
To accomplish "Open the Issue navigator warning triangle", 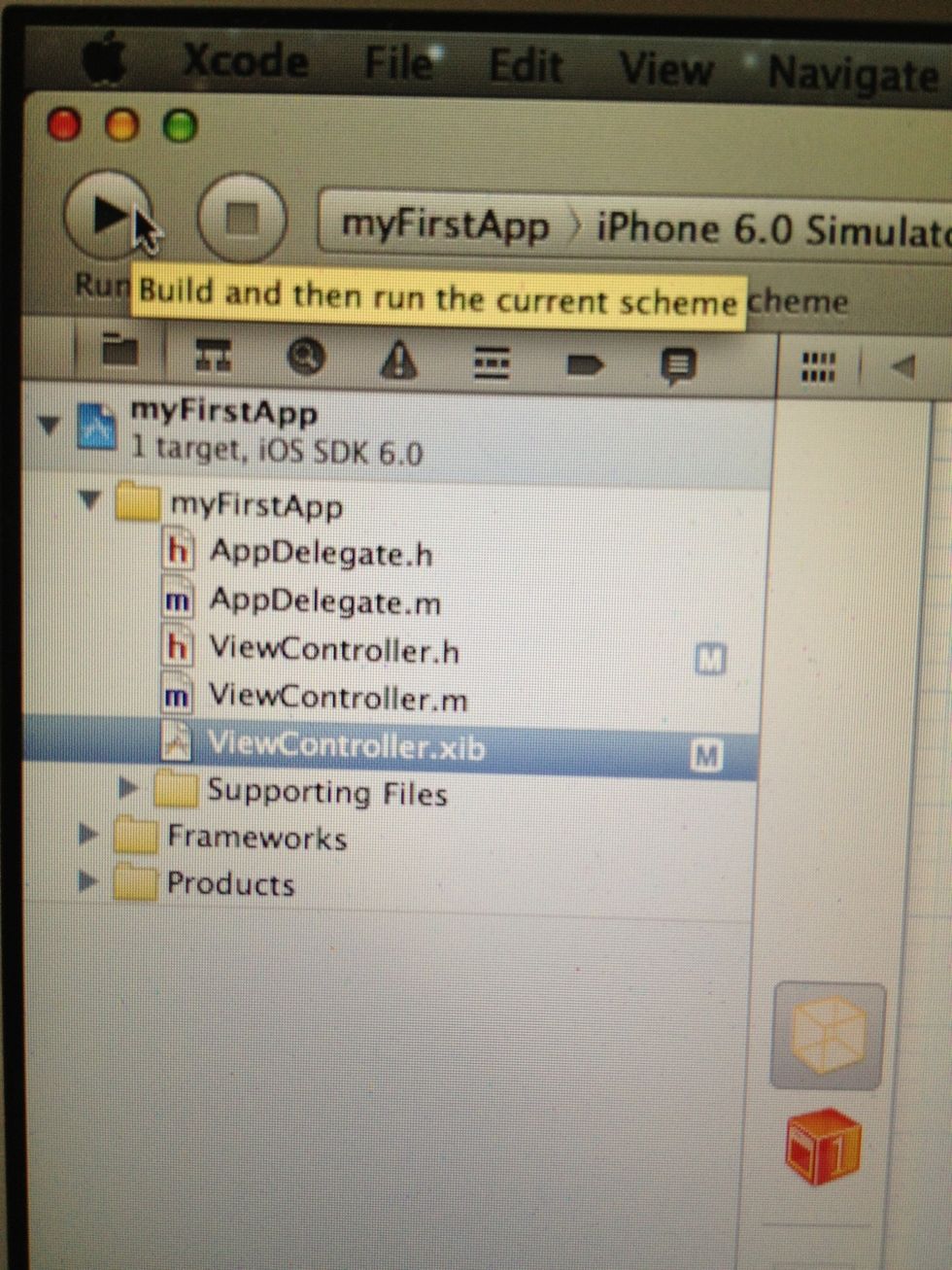I will pyautogui.click(x=398, y=362).
